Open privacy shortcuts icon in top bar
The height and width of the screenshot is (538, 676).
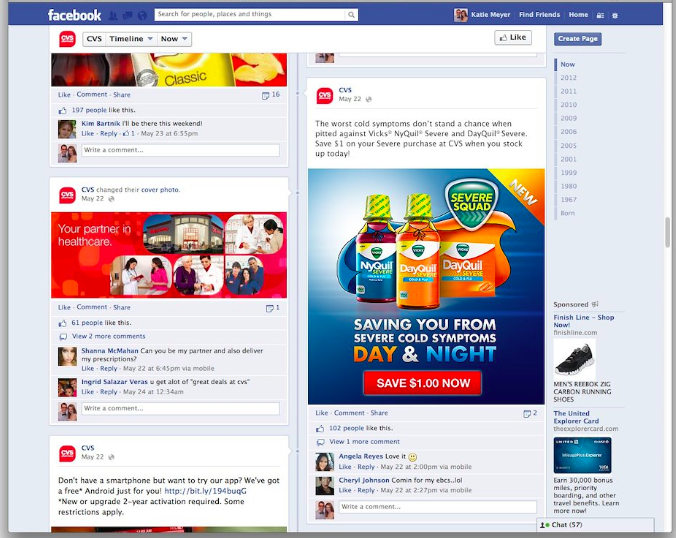(x=600, y=15)
